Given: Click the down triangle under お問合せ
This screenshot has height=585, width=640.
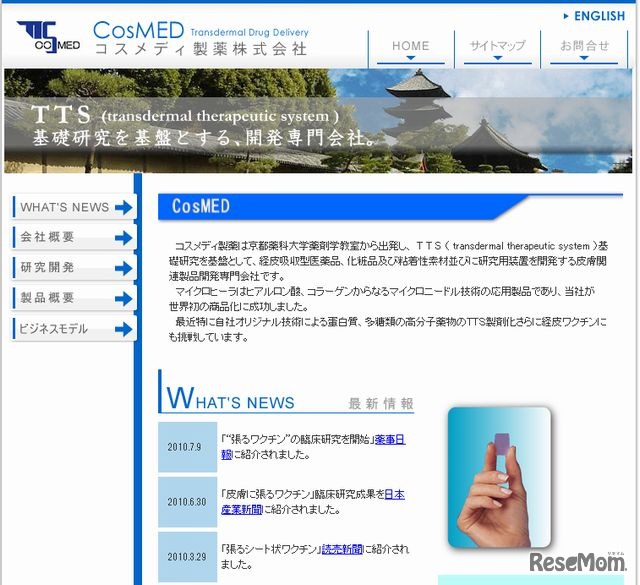Looking at the screenshot, I should tap(584, 58).
